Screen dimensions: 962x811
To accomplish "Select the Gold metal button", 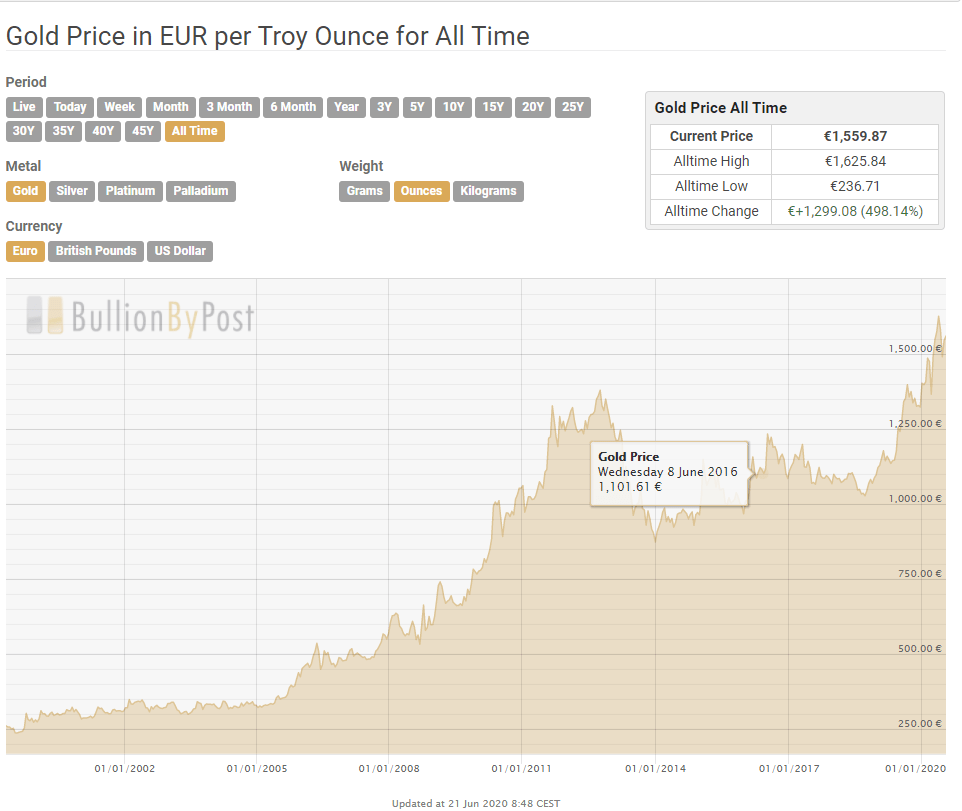I will tap(25, 191).
